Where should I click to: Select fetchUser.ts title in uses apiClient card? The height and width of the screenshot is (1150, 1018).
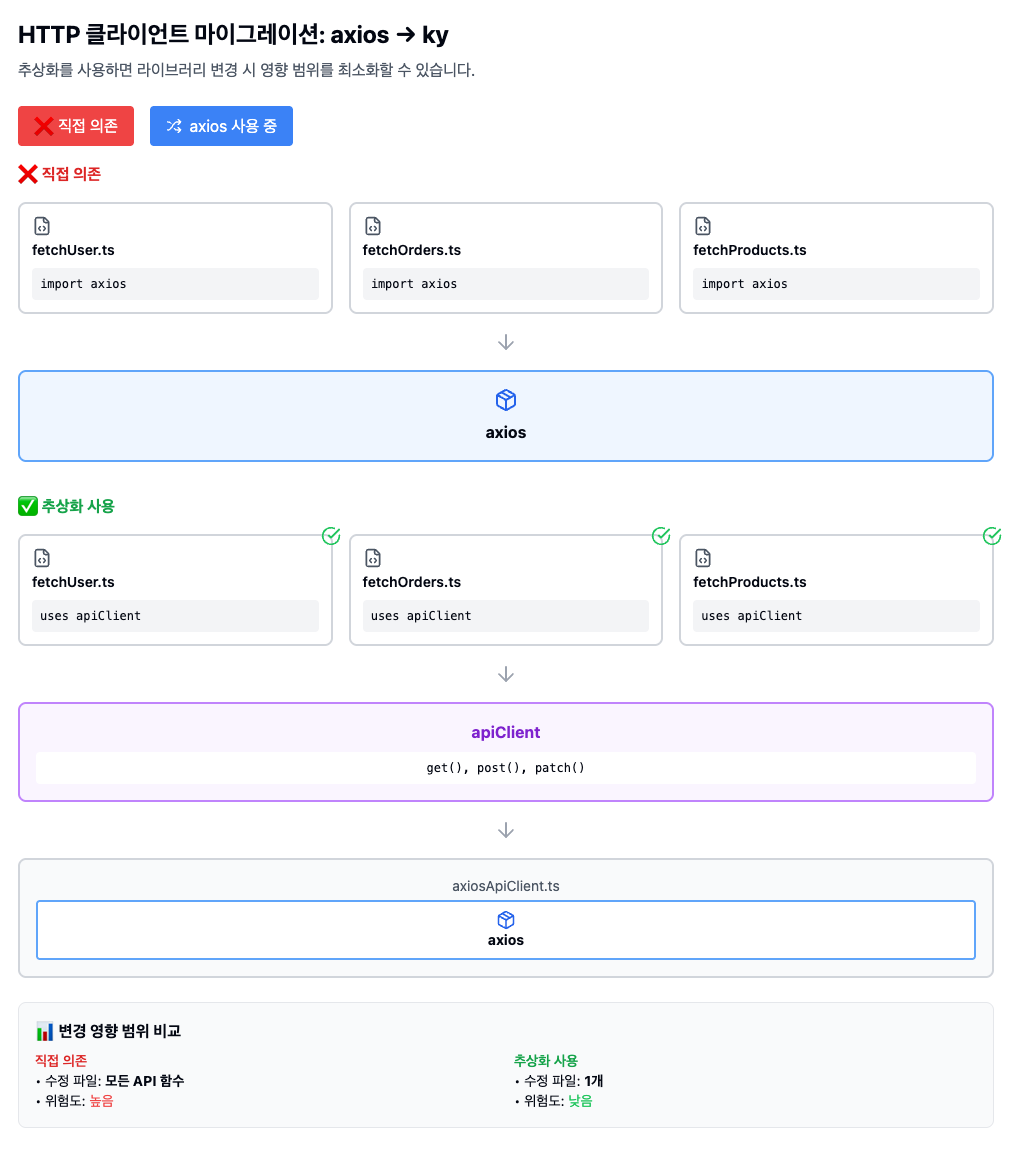point(73,582)
